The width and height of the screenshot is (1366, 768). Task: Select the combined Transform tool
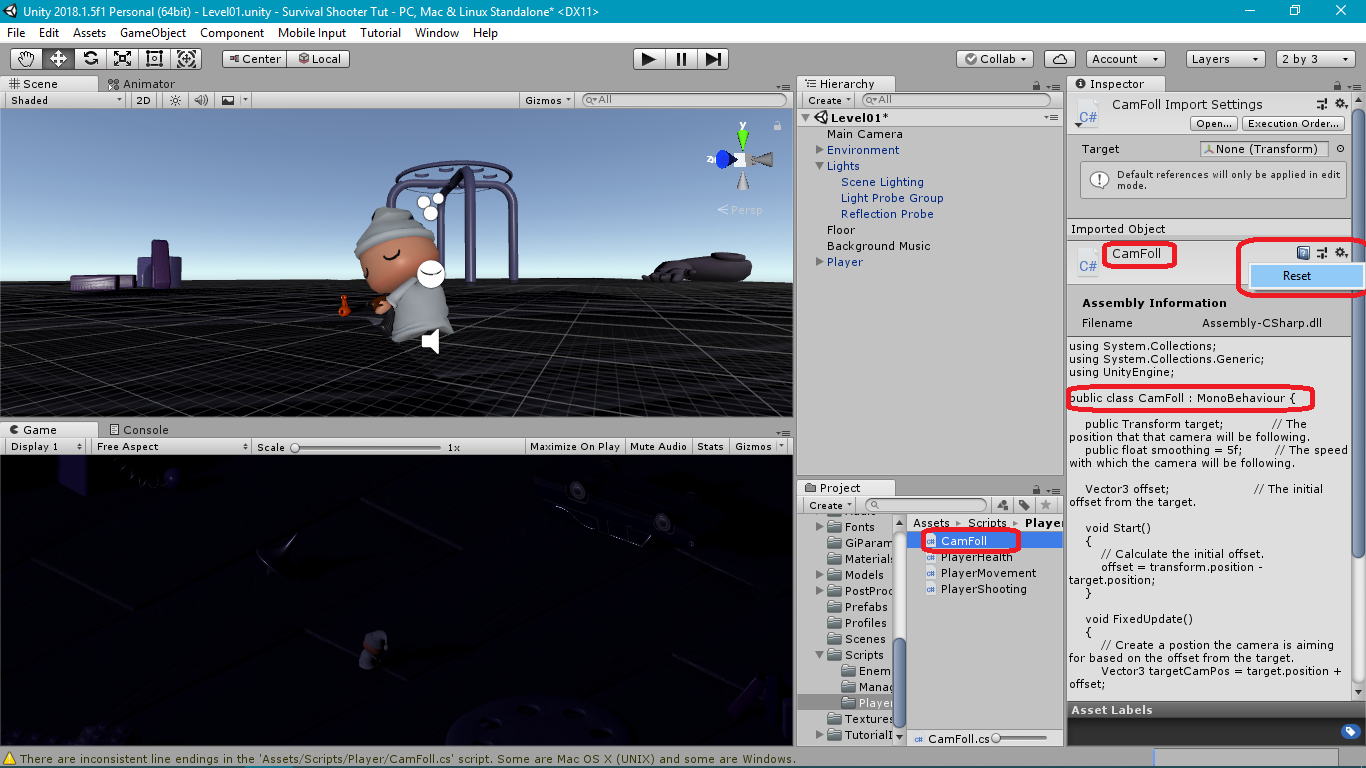pyautogui.click(x=187, y=59)
